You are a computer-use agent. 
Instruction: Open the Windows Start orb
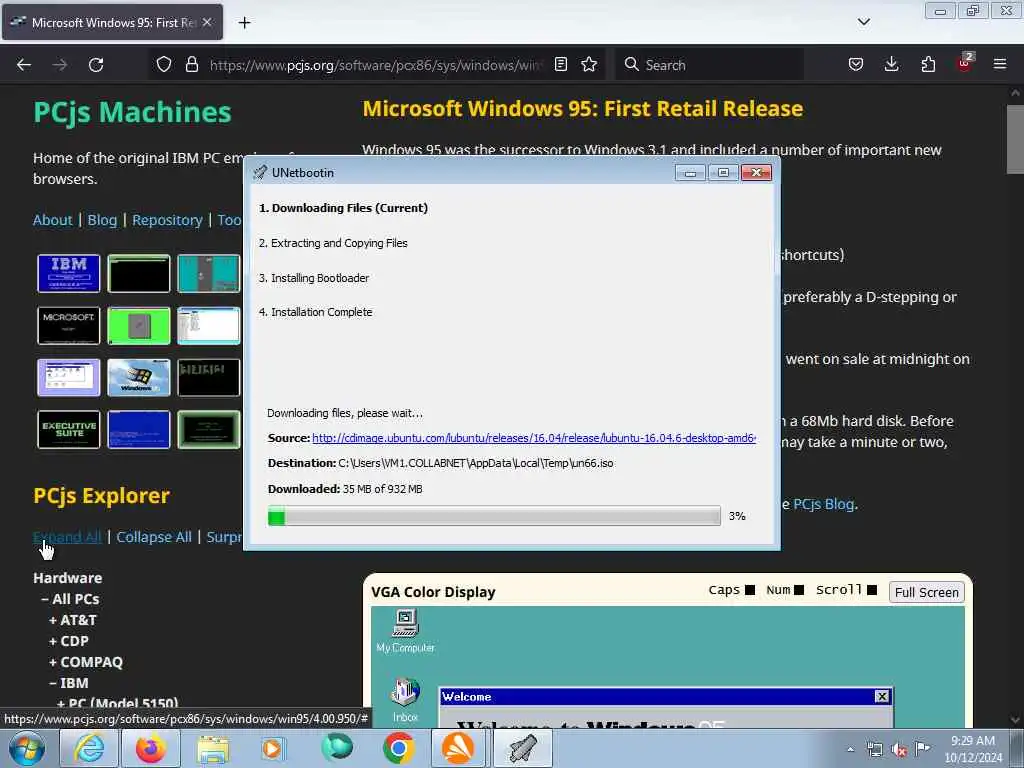pos(27,748)
